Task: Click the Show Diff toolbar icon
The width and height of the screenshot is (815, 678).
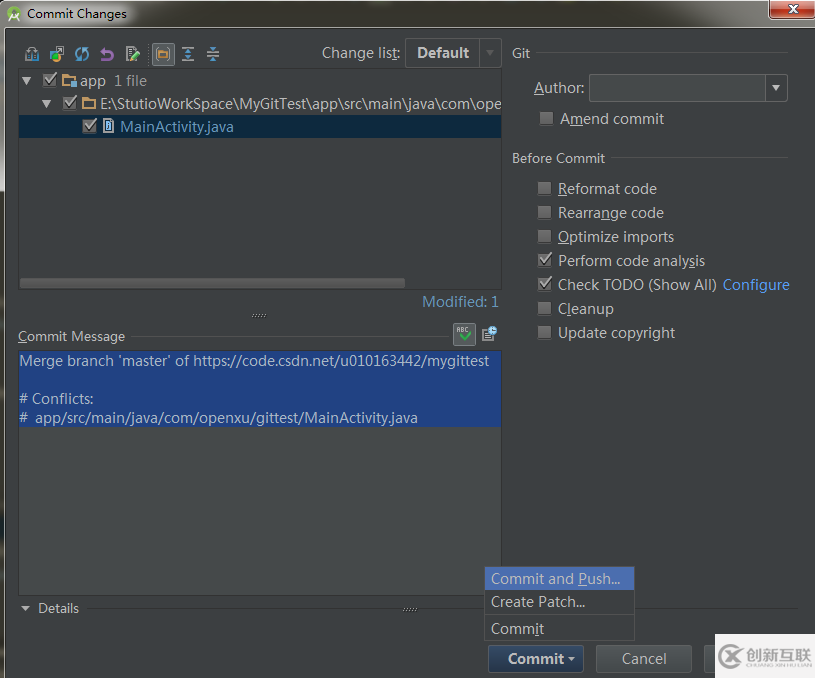Action: (x=32, y=54)
